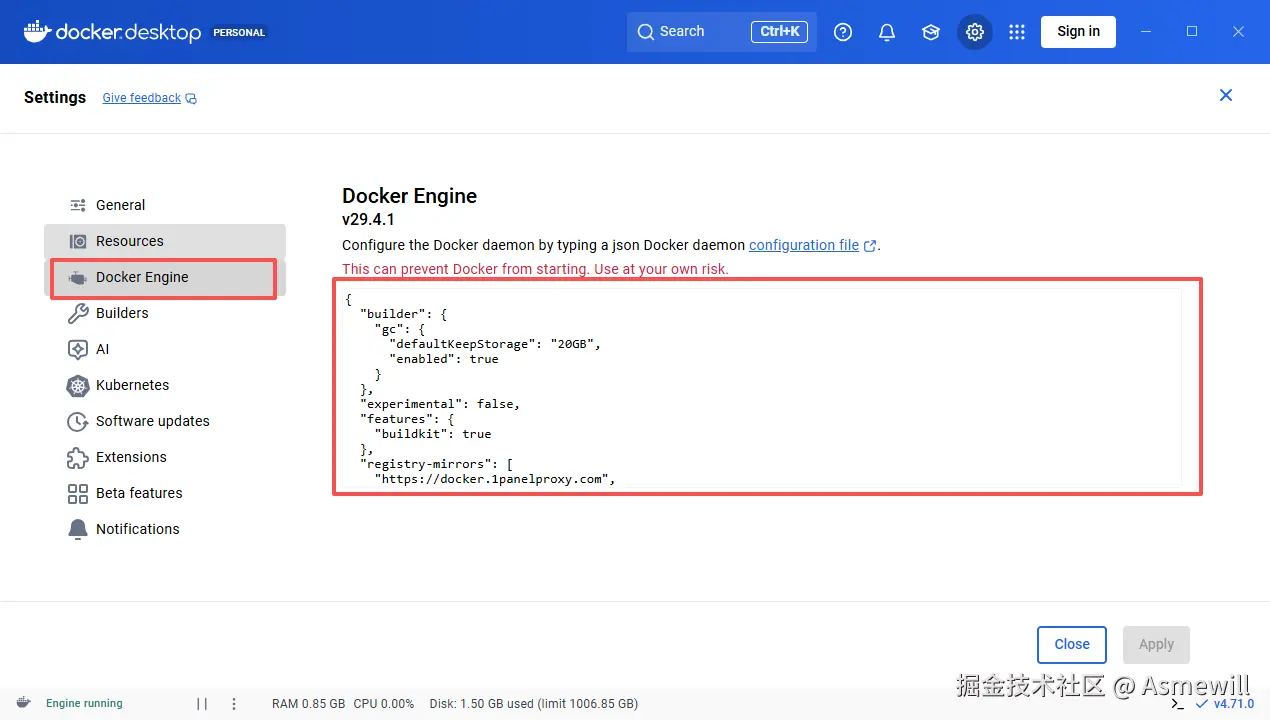Viewport: 1270px width, 720px height.
Task: Pause the engine via status bar pause icon
Action: 202,704
